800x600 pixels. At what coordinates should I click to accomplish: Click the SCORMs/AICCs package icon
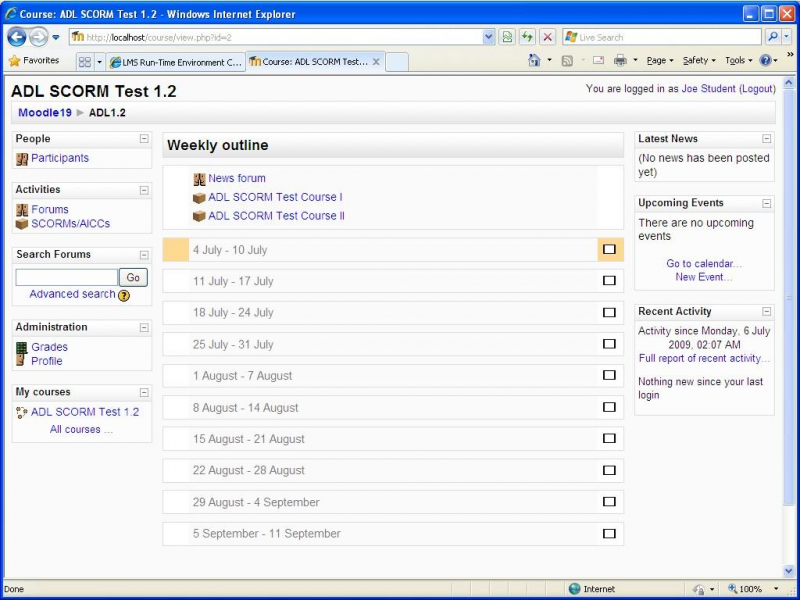coord(22,224)
